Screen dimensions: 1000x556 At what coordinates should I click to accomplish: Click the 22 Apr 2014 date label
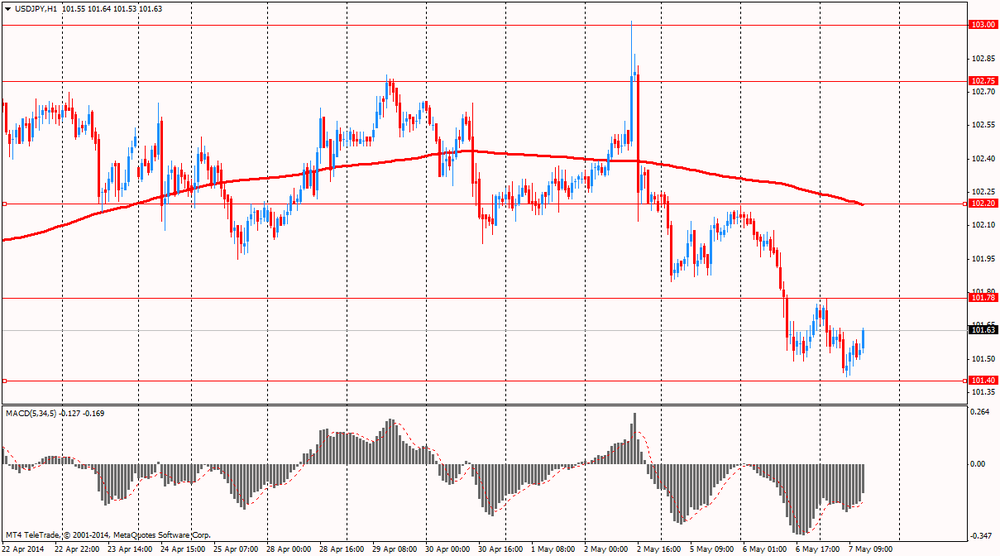tap(24, 549)
